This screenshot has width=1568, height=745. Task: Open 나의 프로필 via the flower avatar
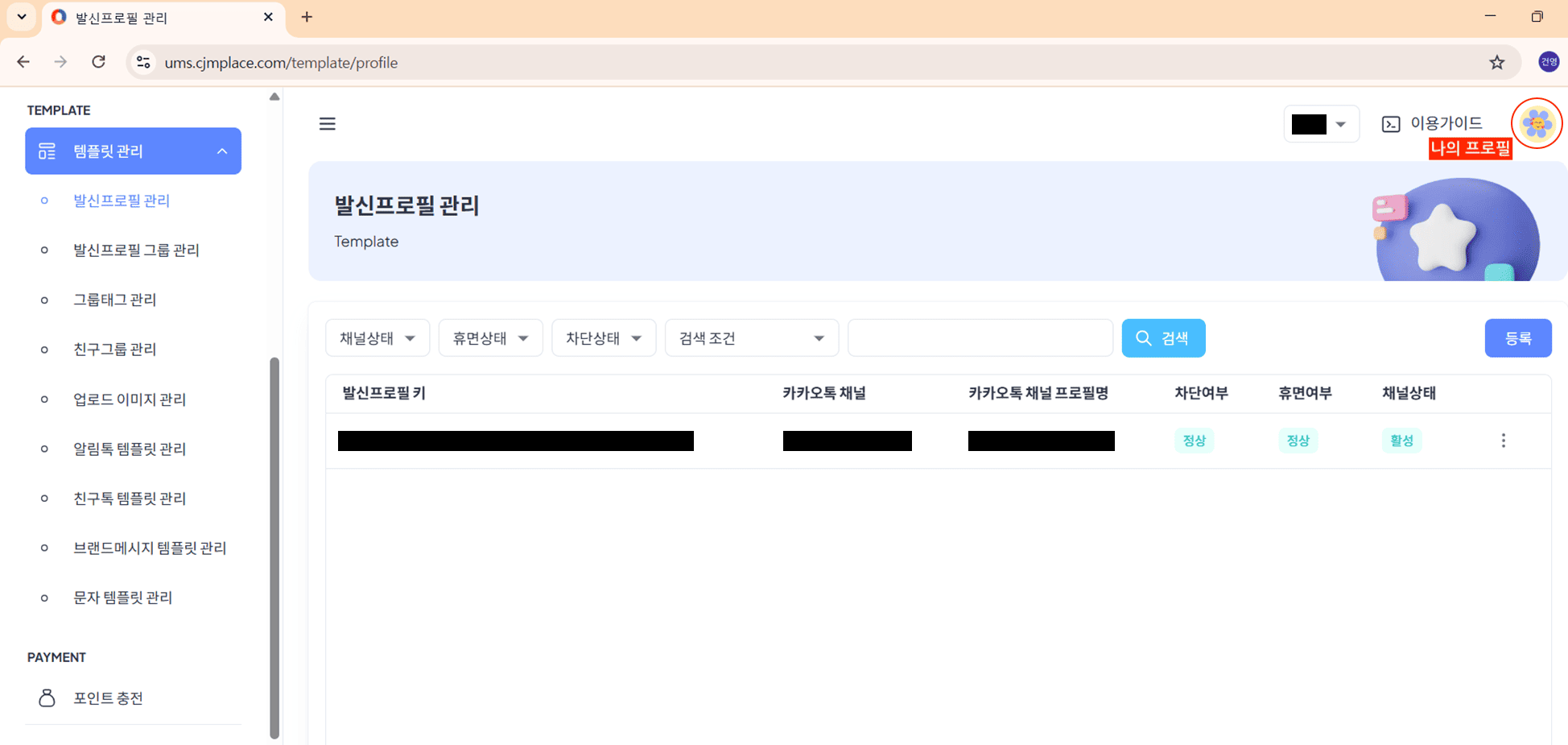tap(1537, 123)
